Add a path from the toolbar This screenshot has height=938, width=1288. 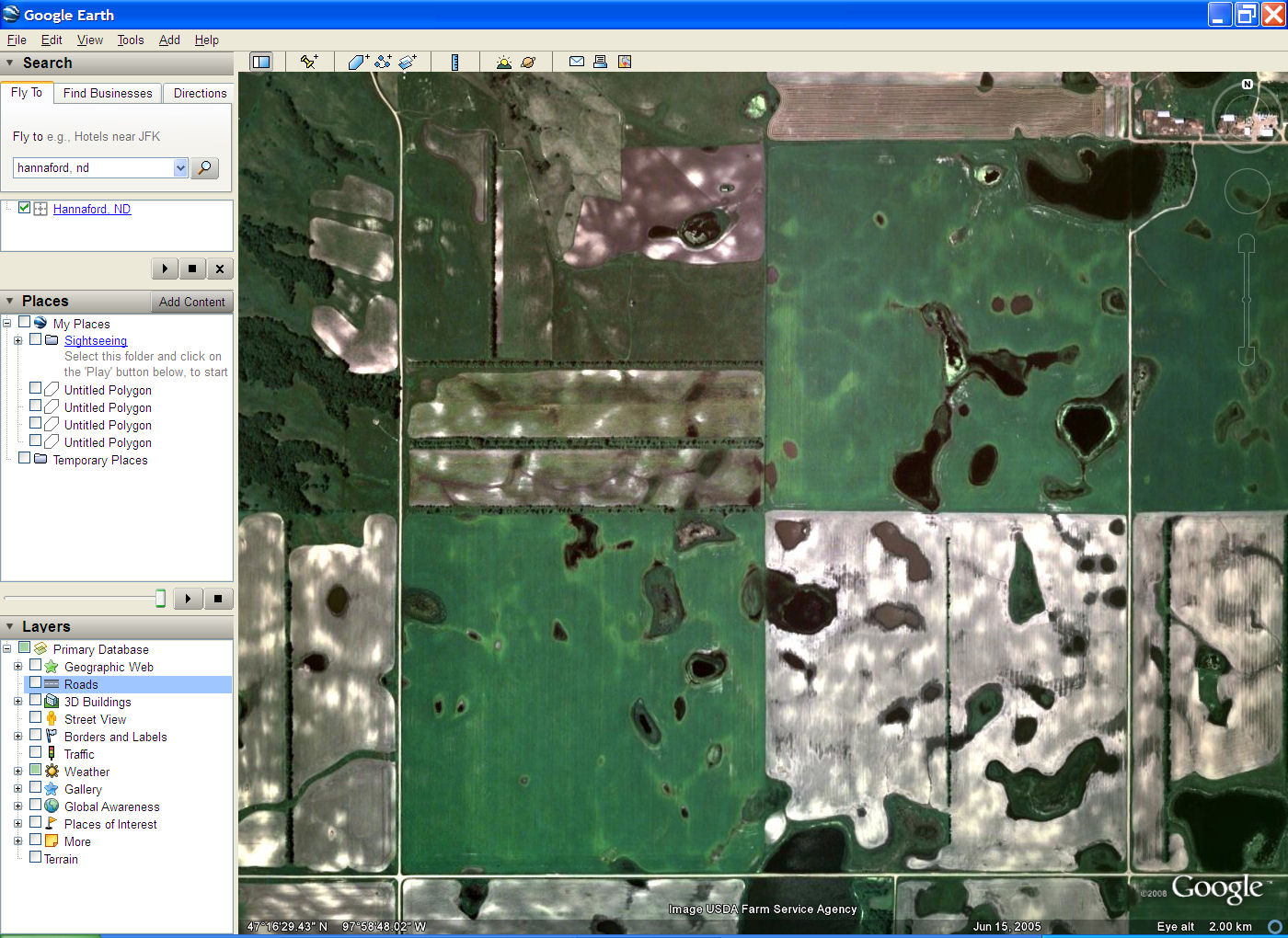coord(383,62)
